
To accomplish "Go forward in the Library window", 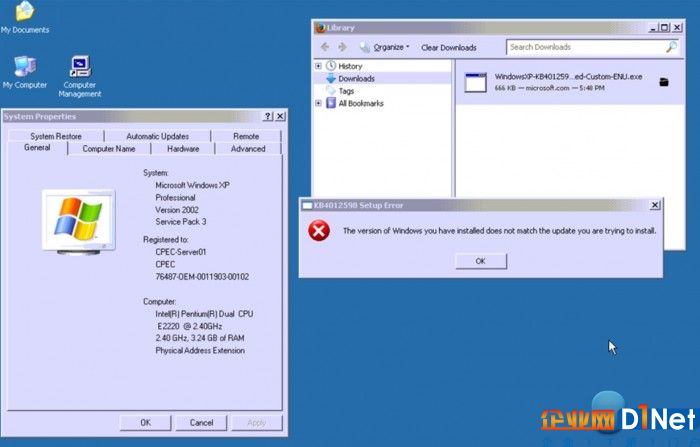I will 342,47.
